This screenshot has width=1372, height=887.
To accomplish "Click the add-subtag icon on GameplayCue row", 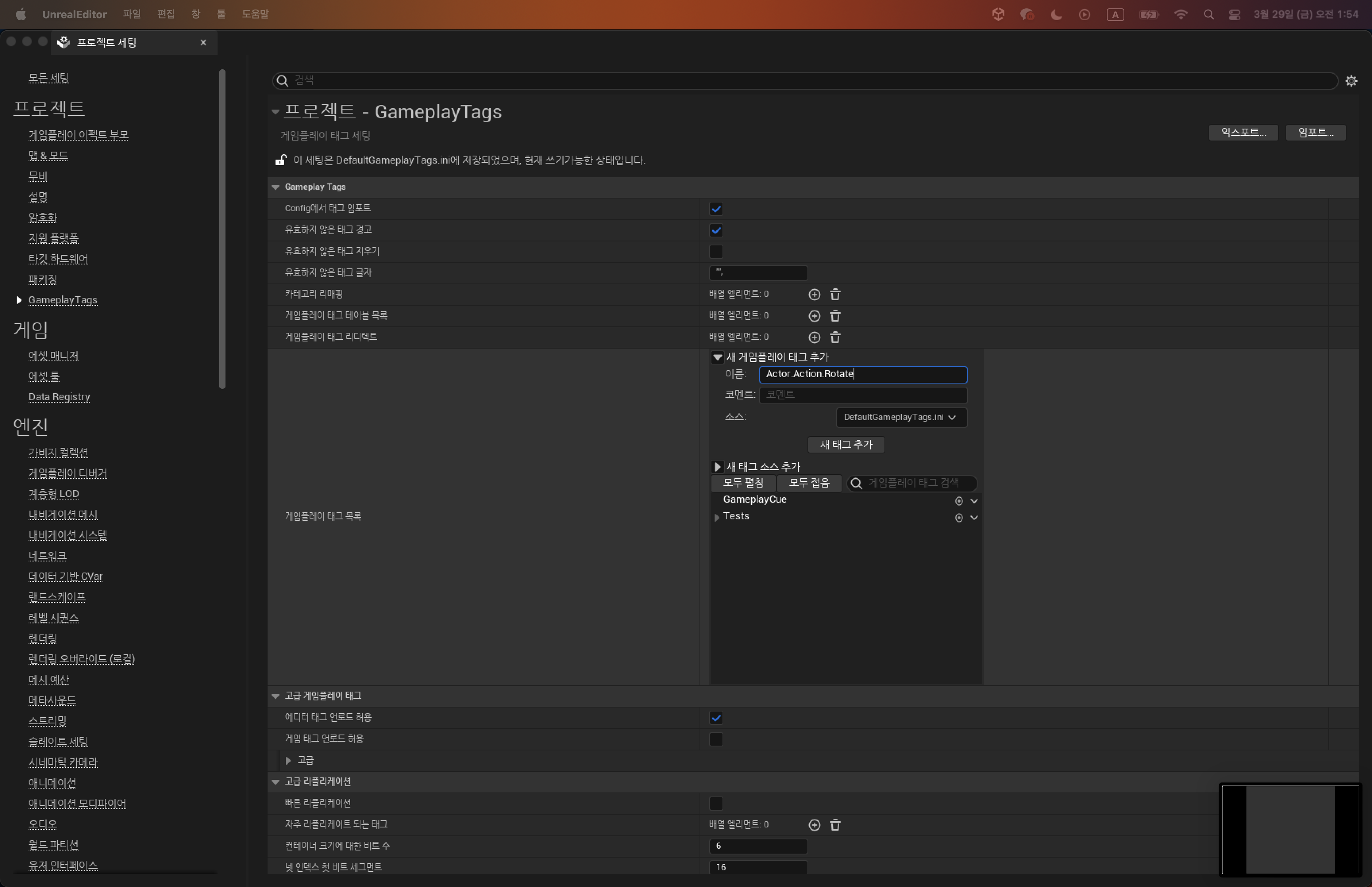I will (959, 501).
